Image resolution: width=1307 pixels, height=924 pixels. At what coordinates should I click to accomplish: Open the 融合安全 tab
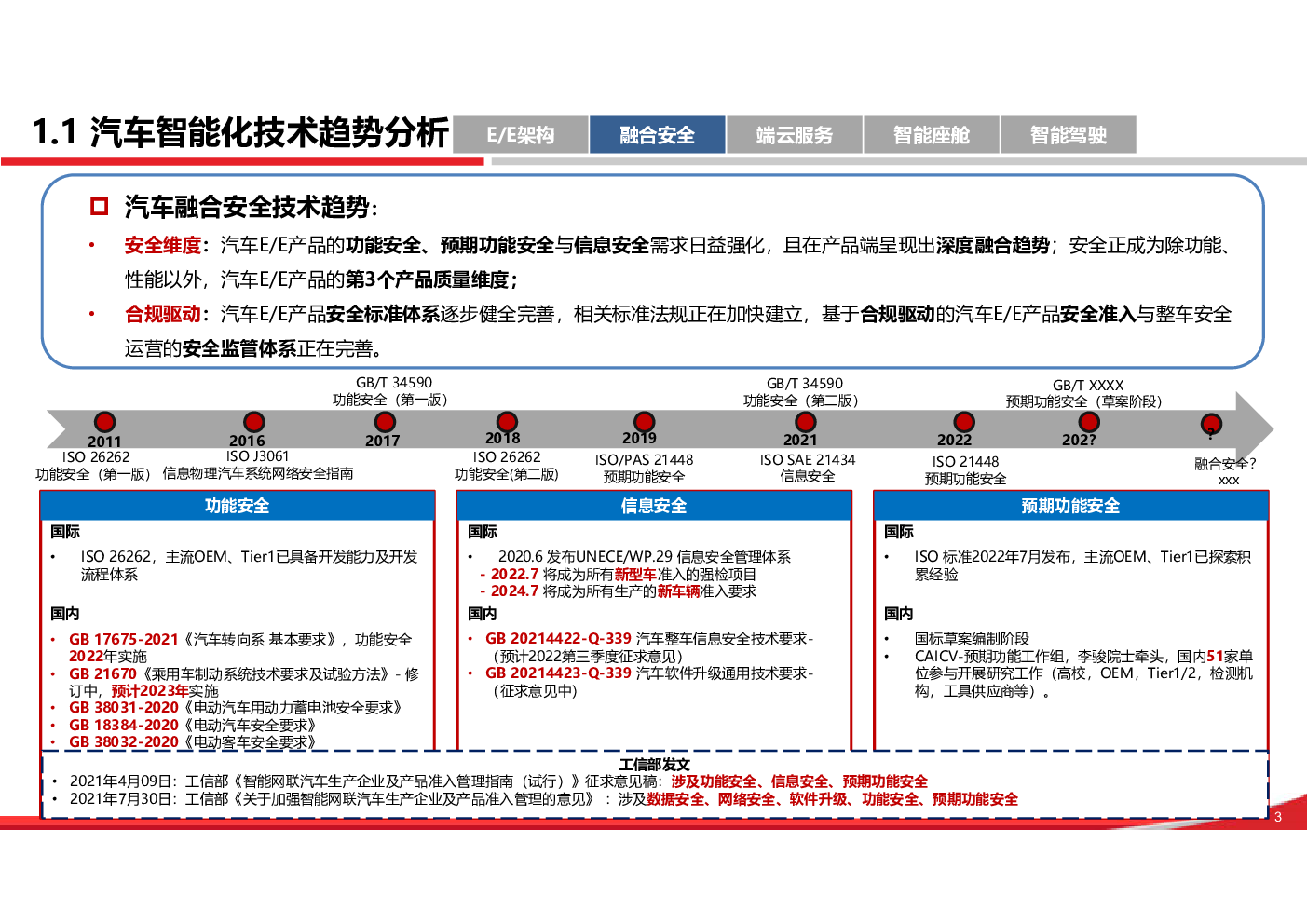tap(657, 135)
